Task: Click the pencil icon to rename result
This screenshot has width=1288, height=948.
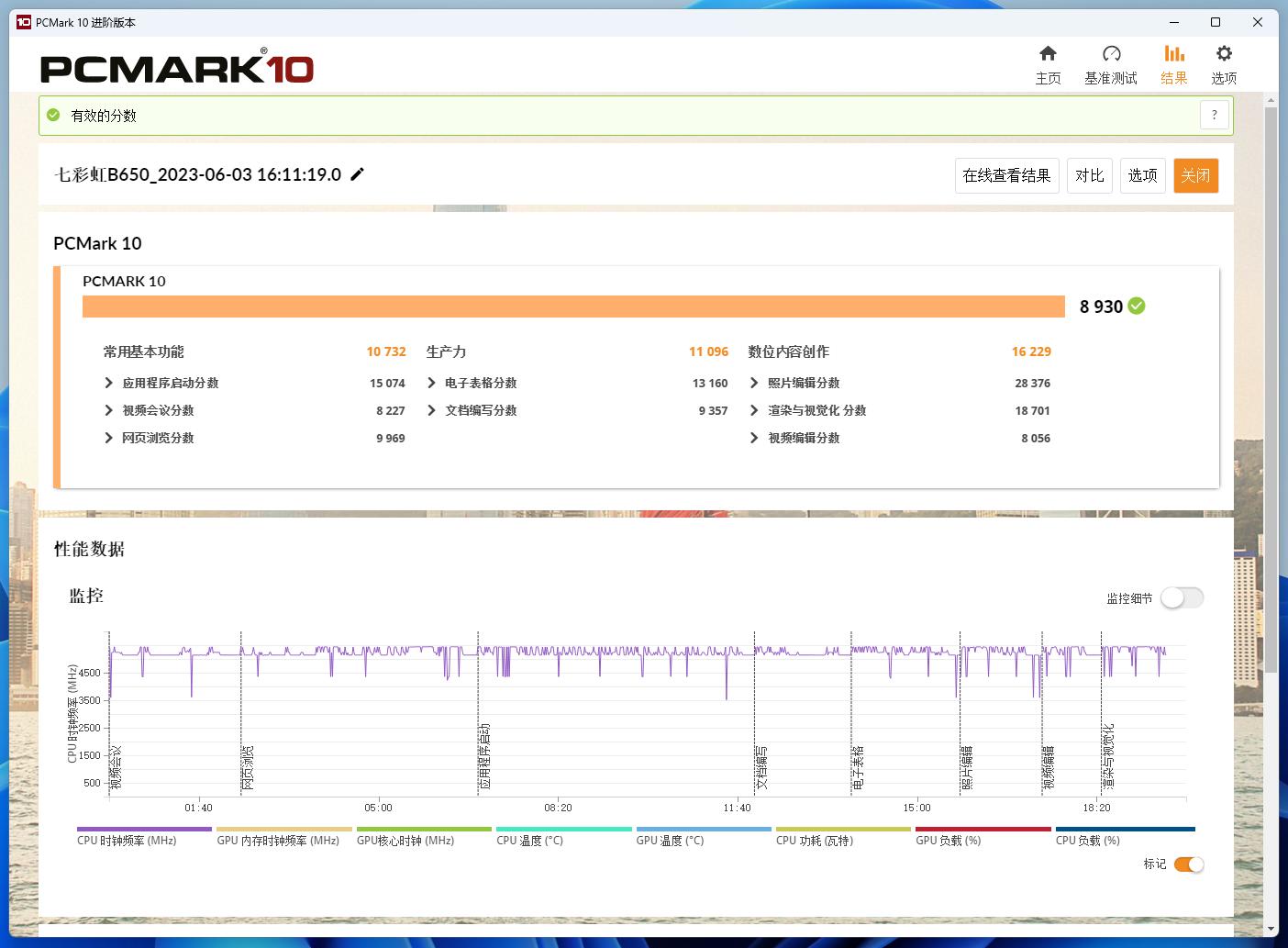Action: click(x=358, y=174)
